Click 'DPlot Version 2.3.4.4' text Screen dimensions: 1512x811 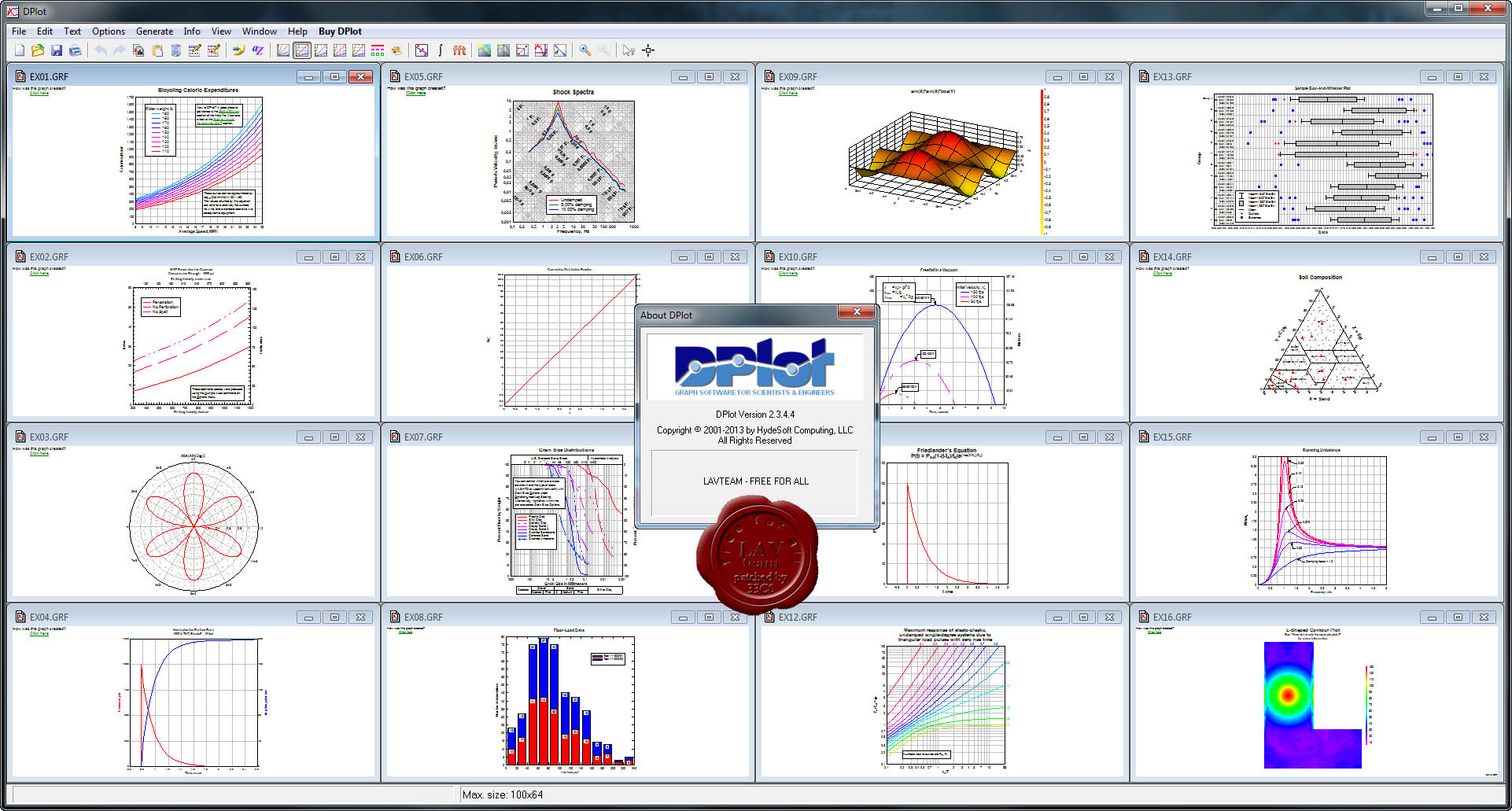tap(754, 415)
